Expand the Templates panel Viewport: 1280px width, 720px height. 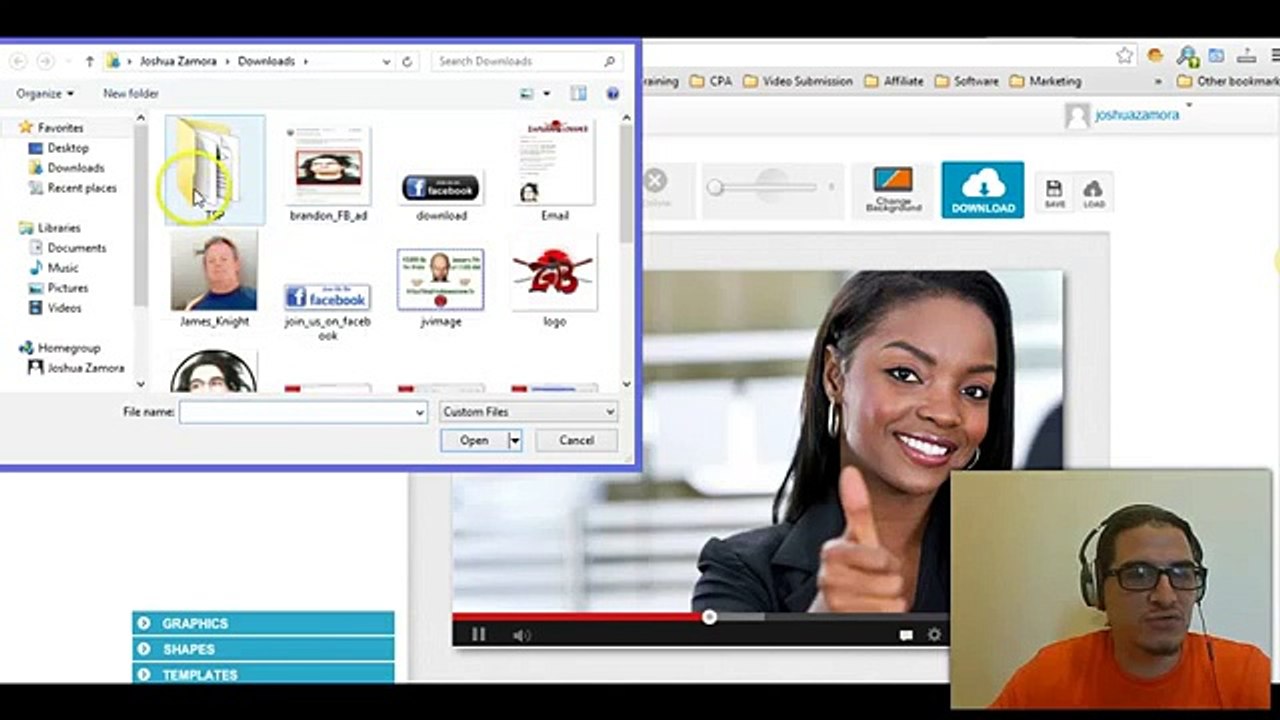click(263, 675)
